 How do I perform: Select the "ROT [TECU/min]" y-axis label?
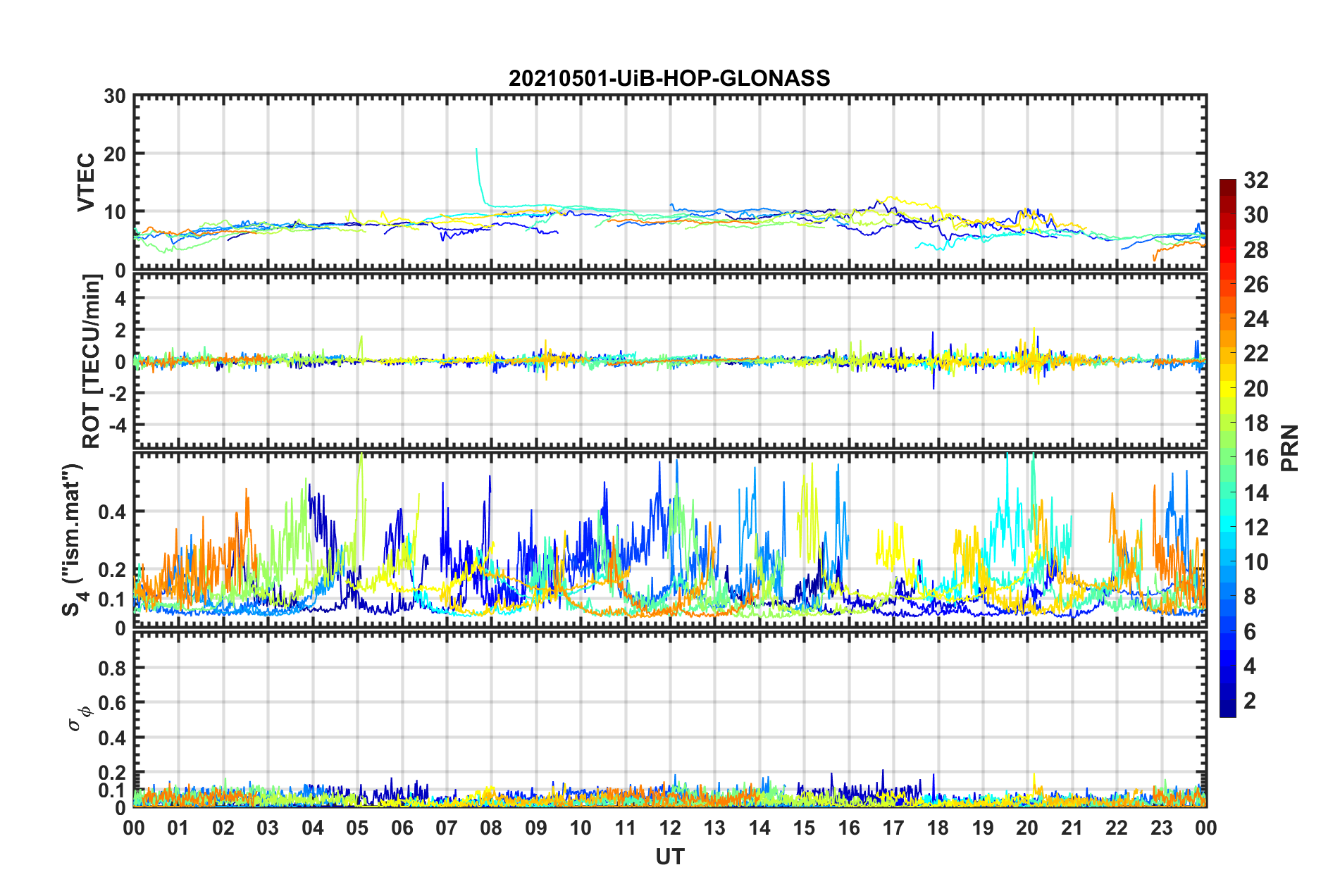click(92, 361)
